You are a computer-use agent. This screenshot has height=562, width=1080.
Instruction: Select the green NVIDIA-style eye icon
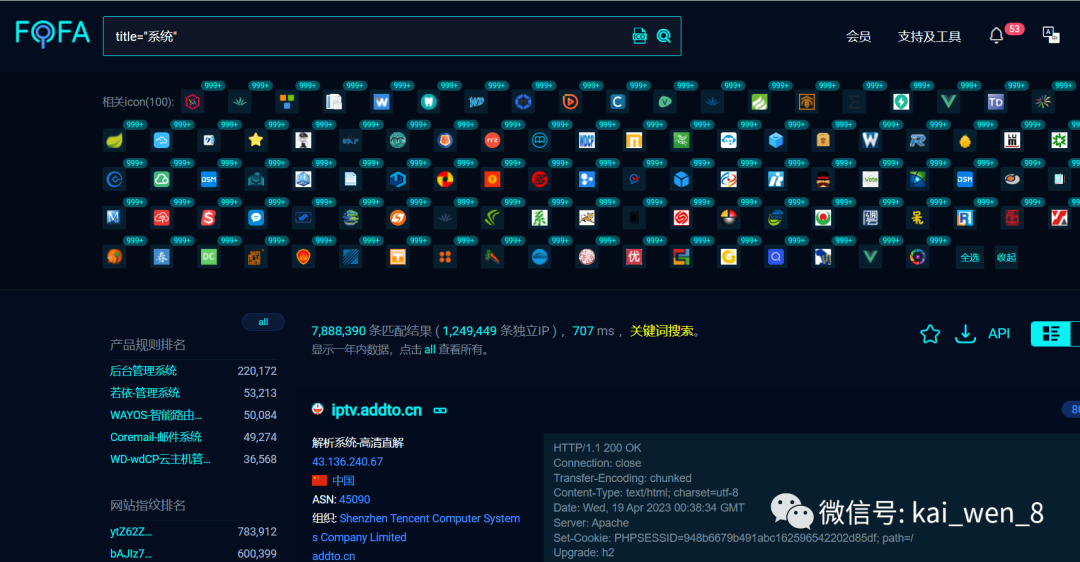pos(492,218)
